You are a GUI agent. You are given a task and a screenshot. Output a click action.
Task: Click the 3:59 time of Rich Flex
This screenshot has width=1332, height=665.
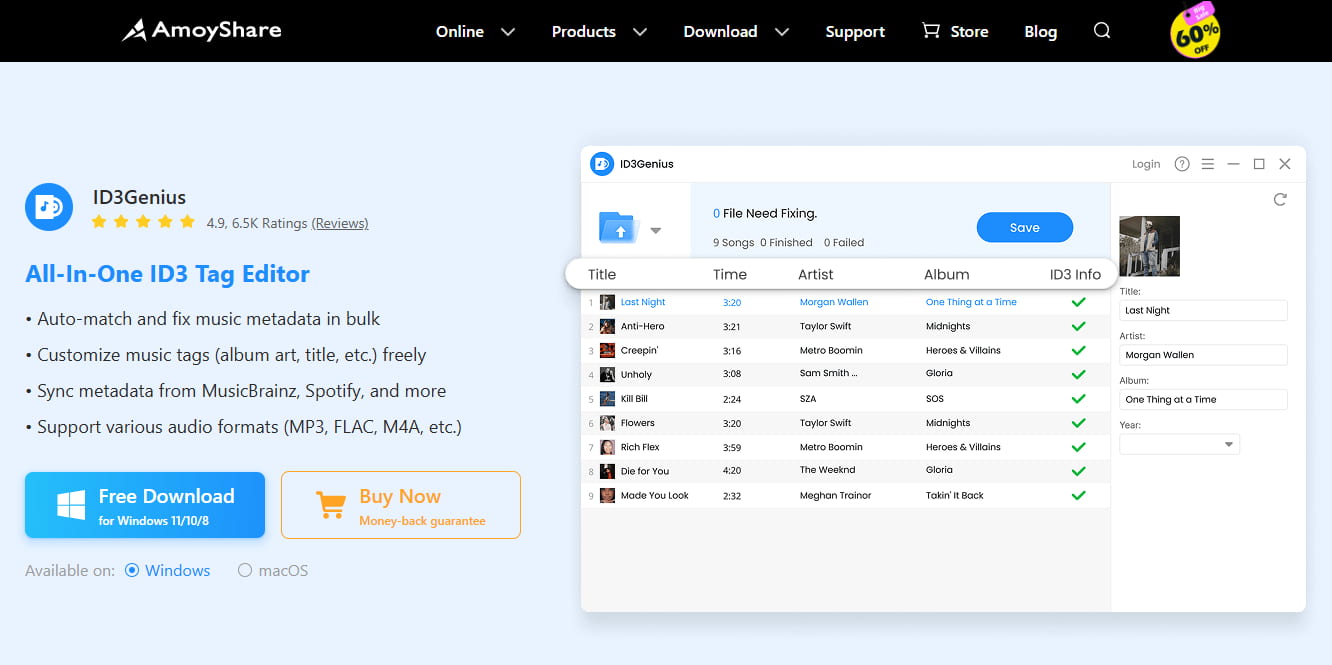pos(732,447)
